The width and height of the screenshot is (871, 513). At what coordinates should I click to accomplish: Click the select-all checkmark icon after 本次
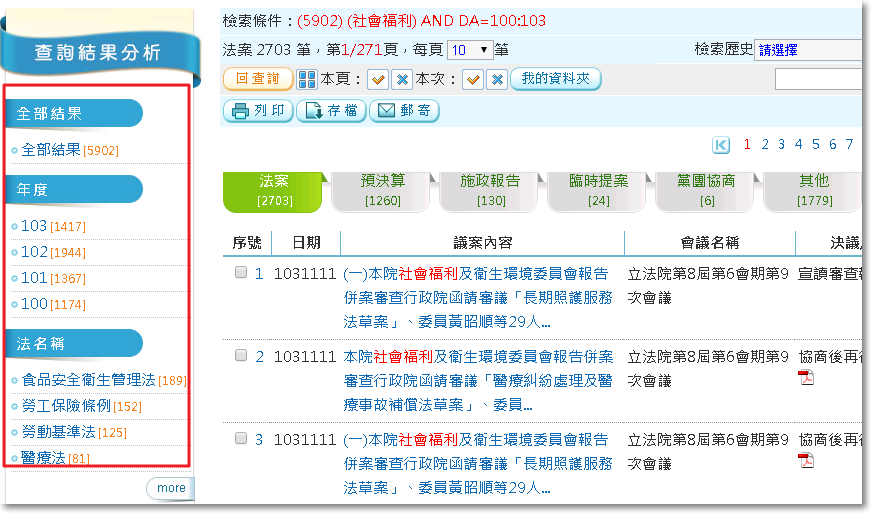tap(473, 80)
